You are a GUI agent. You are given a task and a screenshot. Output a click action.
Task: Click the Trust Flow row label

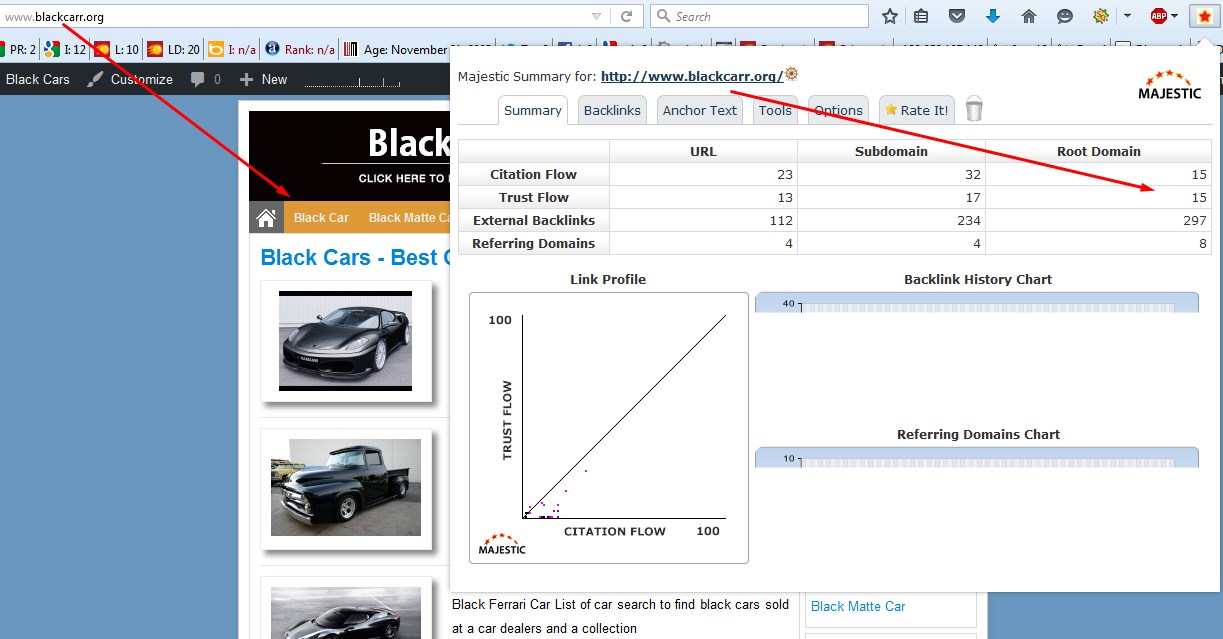(533, 197)
